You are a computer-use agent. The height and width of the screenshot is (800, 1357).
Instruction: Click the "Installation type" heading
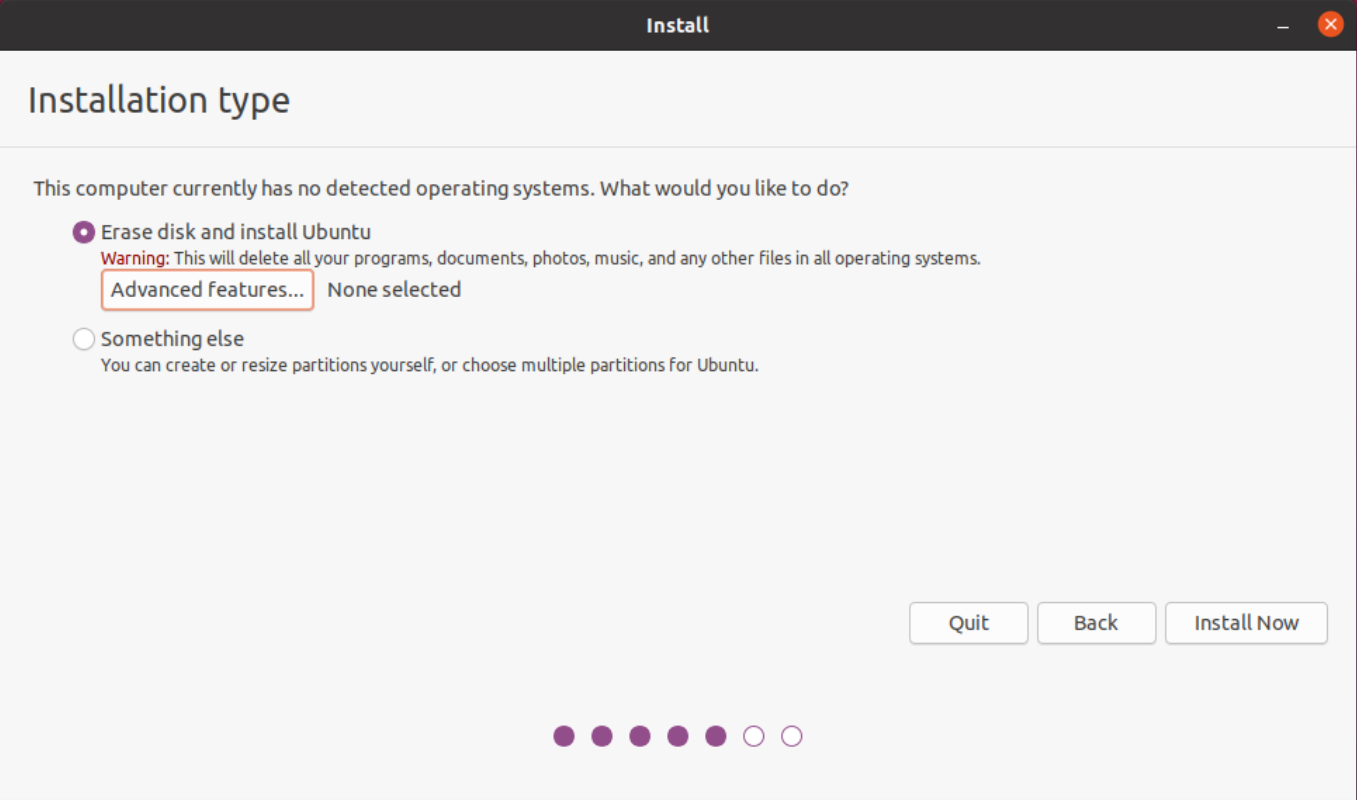click(158, 99)
